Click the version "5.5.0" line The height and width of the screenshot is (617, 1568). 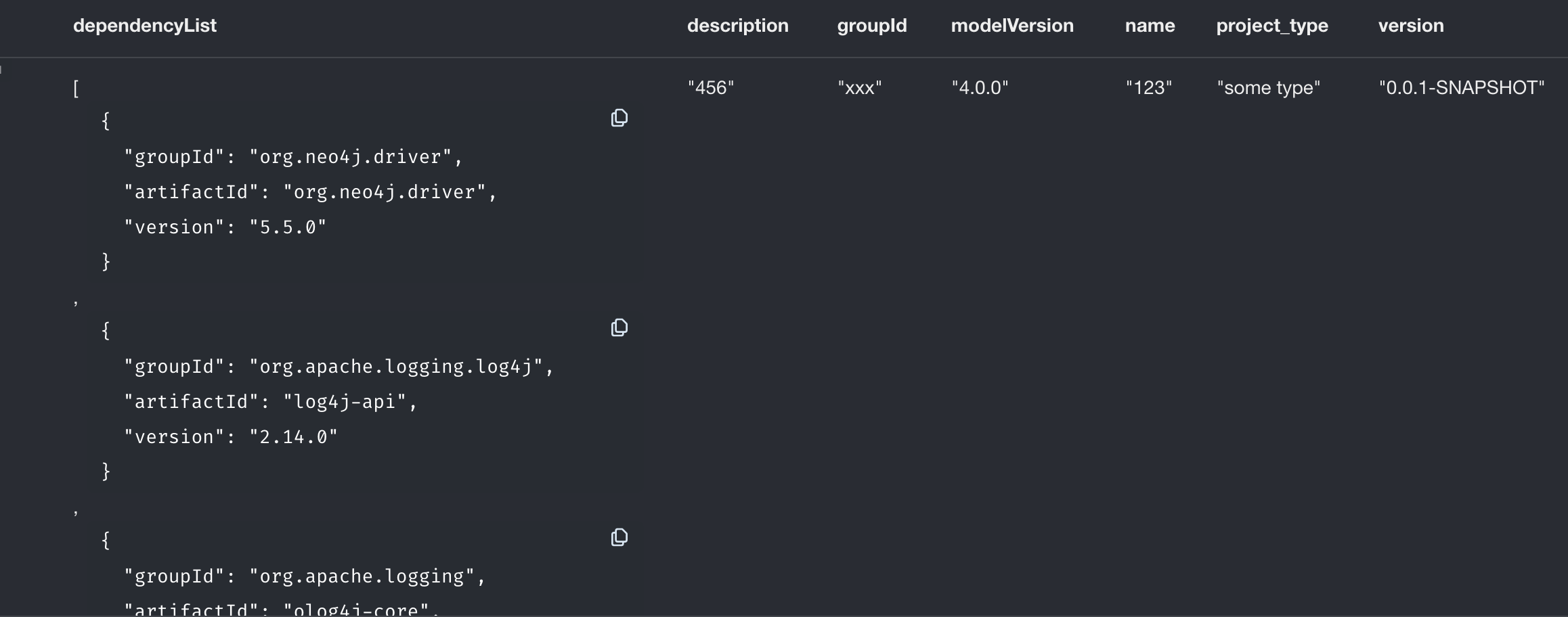(x=225, y=227)
